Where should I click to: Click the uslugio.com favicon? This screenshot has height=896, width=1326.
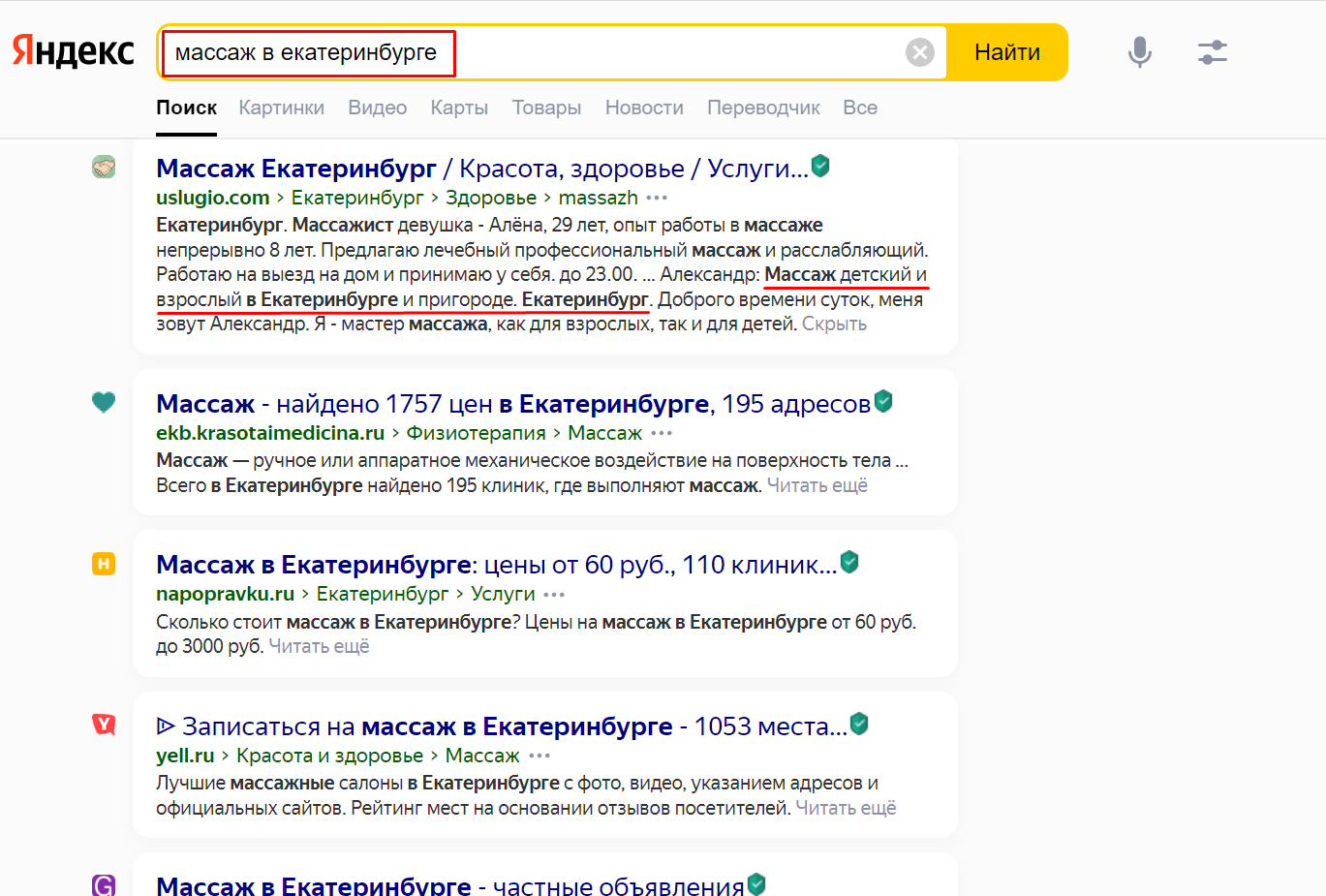[104, 167]
